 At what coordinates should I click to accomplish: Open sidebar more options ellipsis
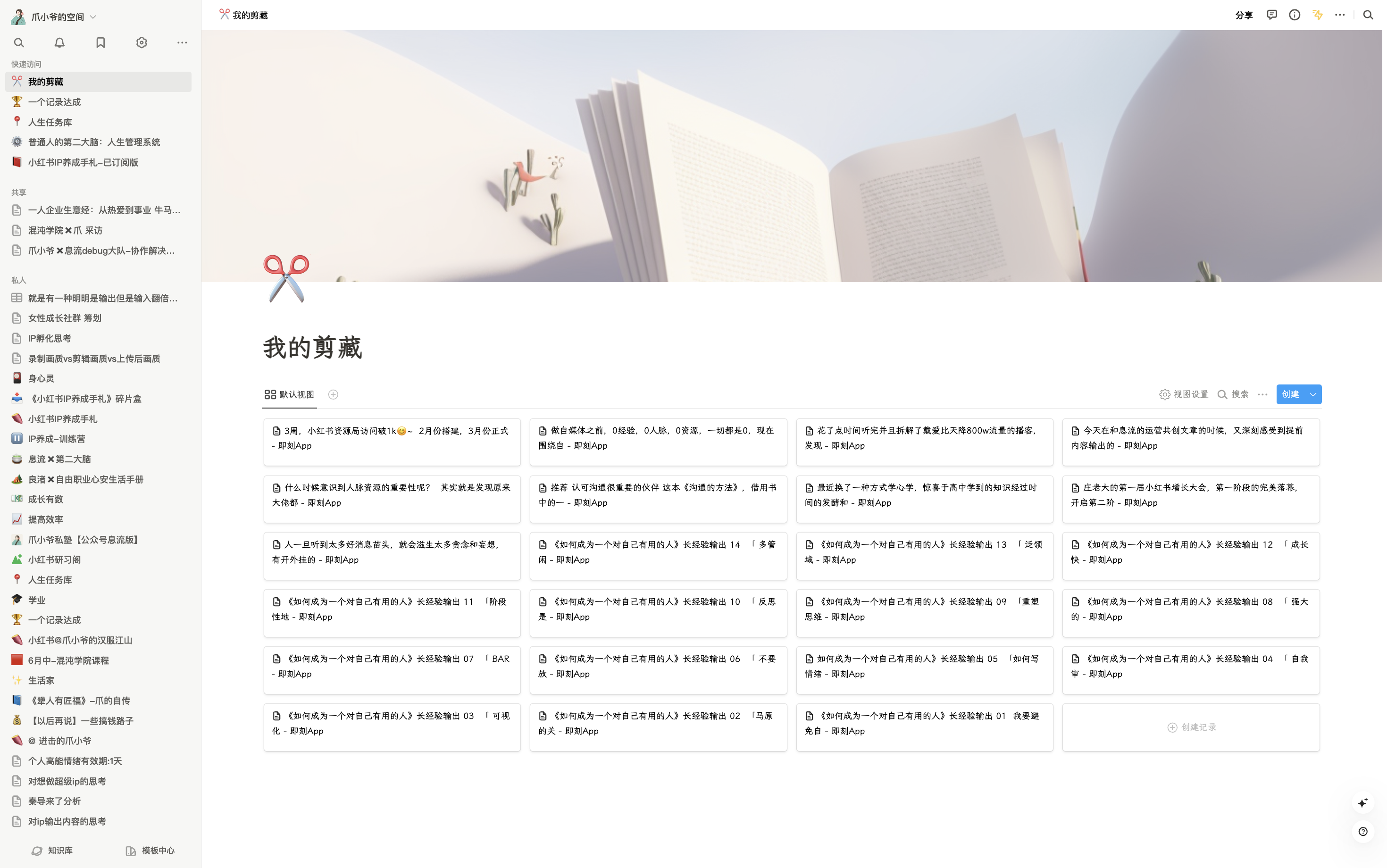(182, 42)
